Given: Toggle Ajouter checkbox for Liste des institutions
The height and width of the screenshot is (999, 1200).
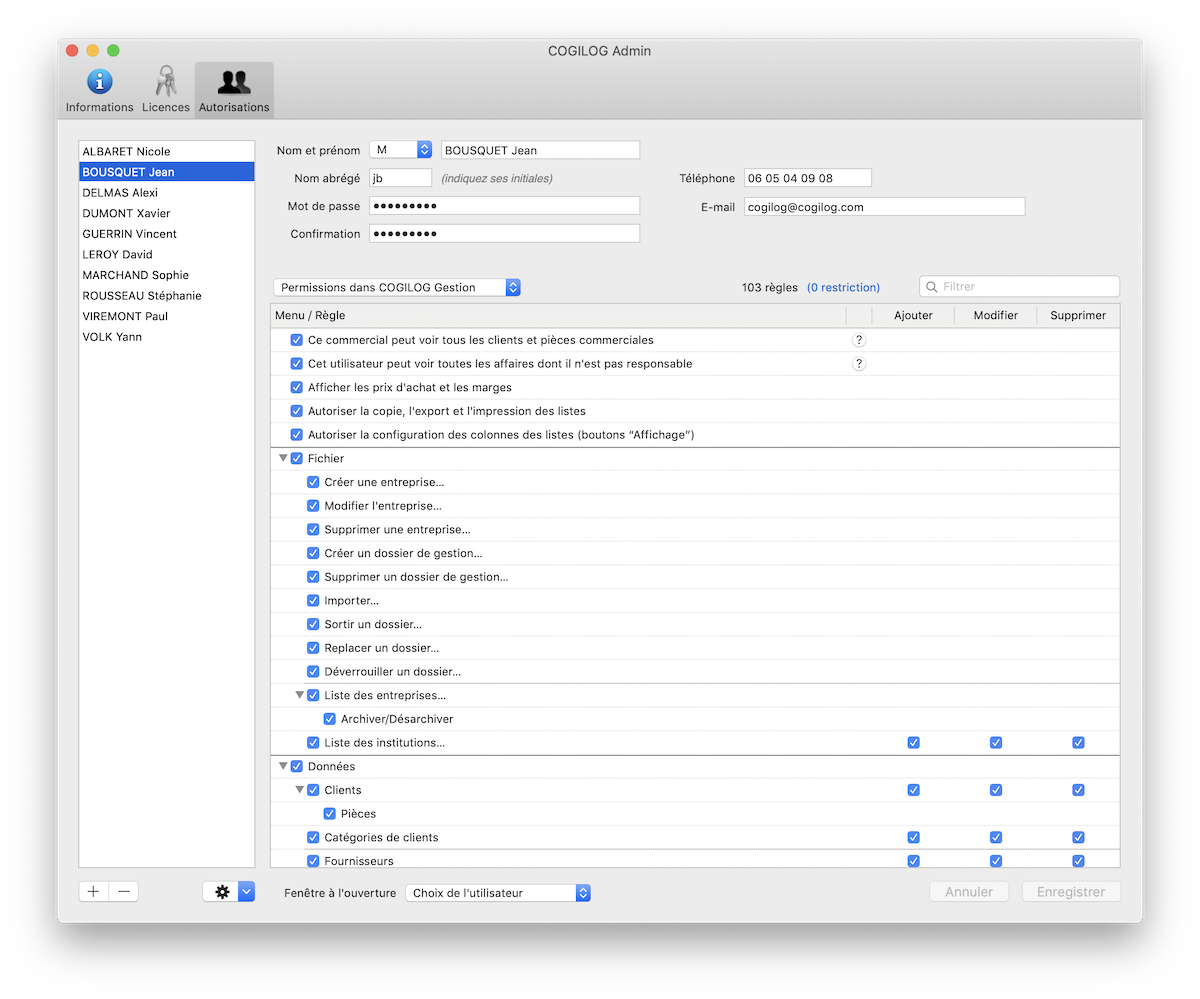Looking at the screenshot, I should (x=913, y=743).
